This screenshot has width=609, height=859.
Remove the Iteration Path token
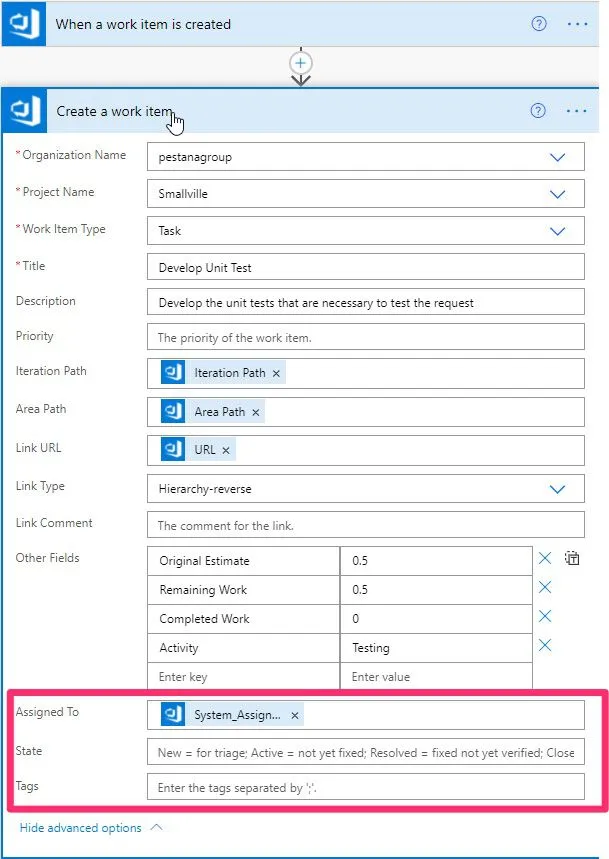tap(277, 373)
